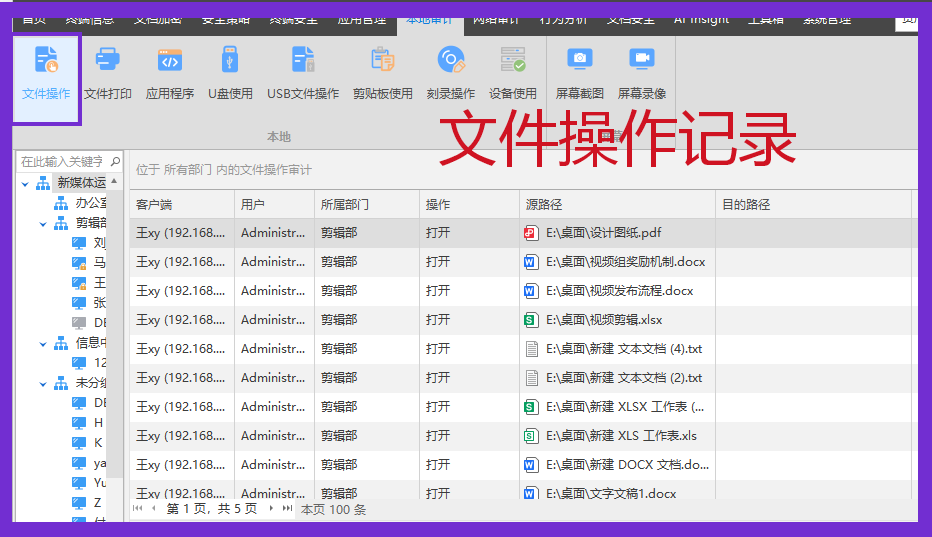This screenshot has height=537, width=932.
Task: Click the magnifier icon in keyword search box
Action: (x=115, y=161)
